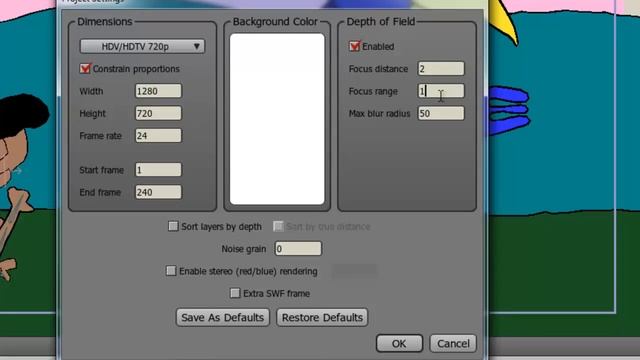Image resolution: width=640 pixels, height=360 pixels.
Task: Toggle the Constrain proportions checkbox
Action: tap(85, 69)
